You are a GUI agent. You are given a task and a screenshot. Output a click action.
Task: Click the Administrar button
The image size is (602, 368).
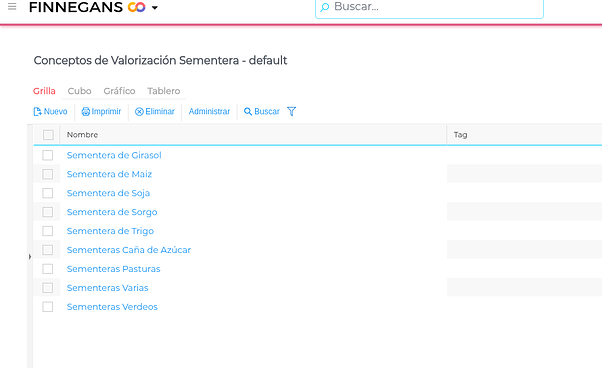pyautogui.click(x=209, y=112)
